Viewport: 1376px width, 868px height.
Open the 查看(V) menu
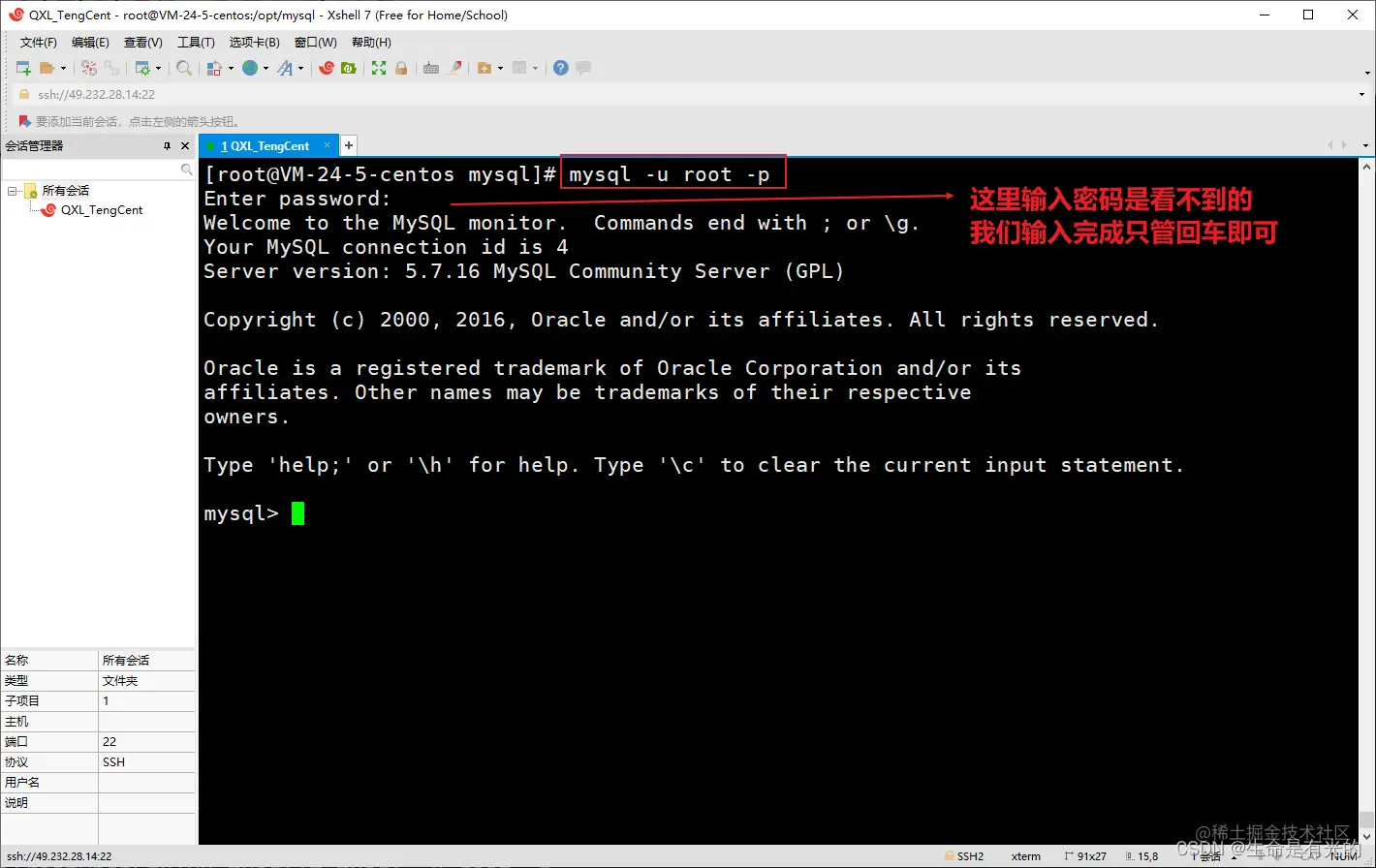pyautogui.click(x=143, y=43)
